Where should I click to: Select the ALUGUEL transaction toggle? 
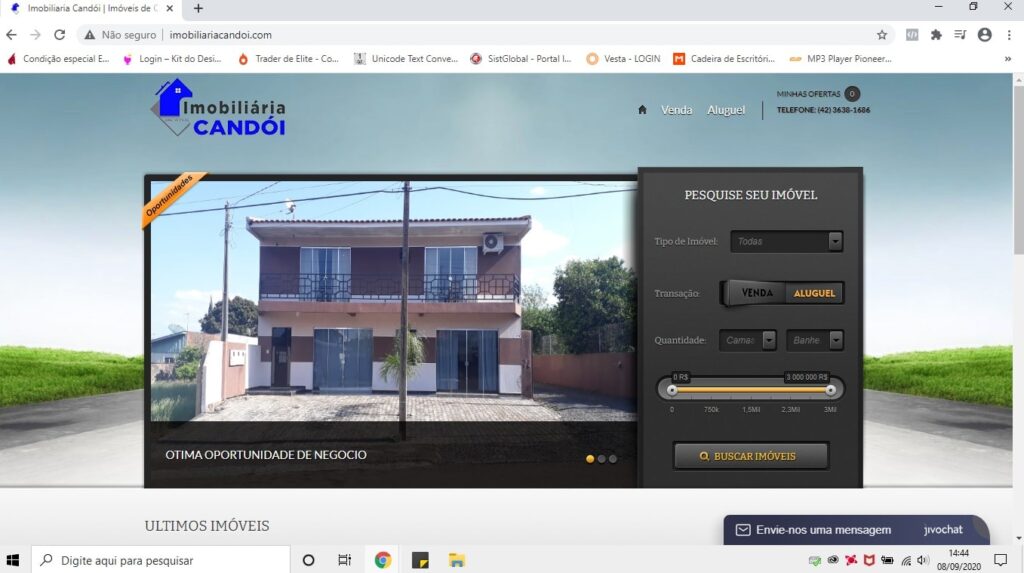(x=814, y=293)
